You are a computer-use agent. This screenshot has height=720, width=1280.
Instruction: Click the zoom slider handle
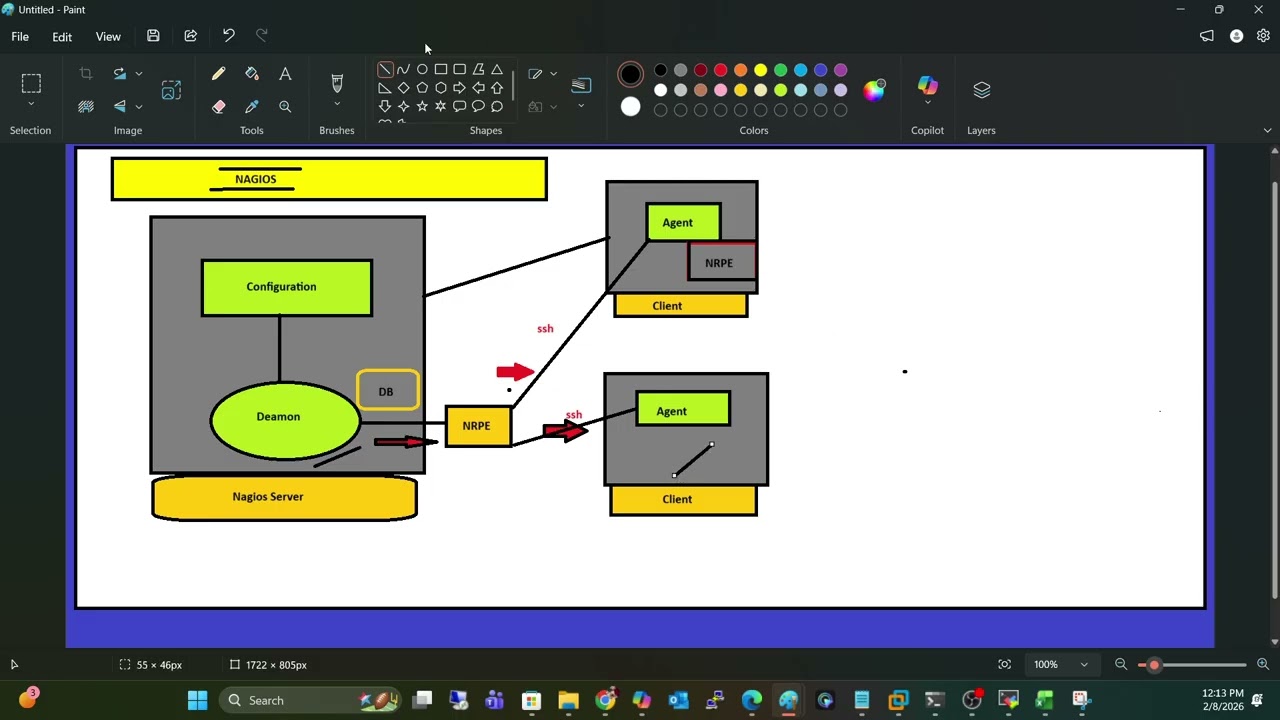click(1154, 665)
